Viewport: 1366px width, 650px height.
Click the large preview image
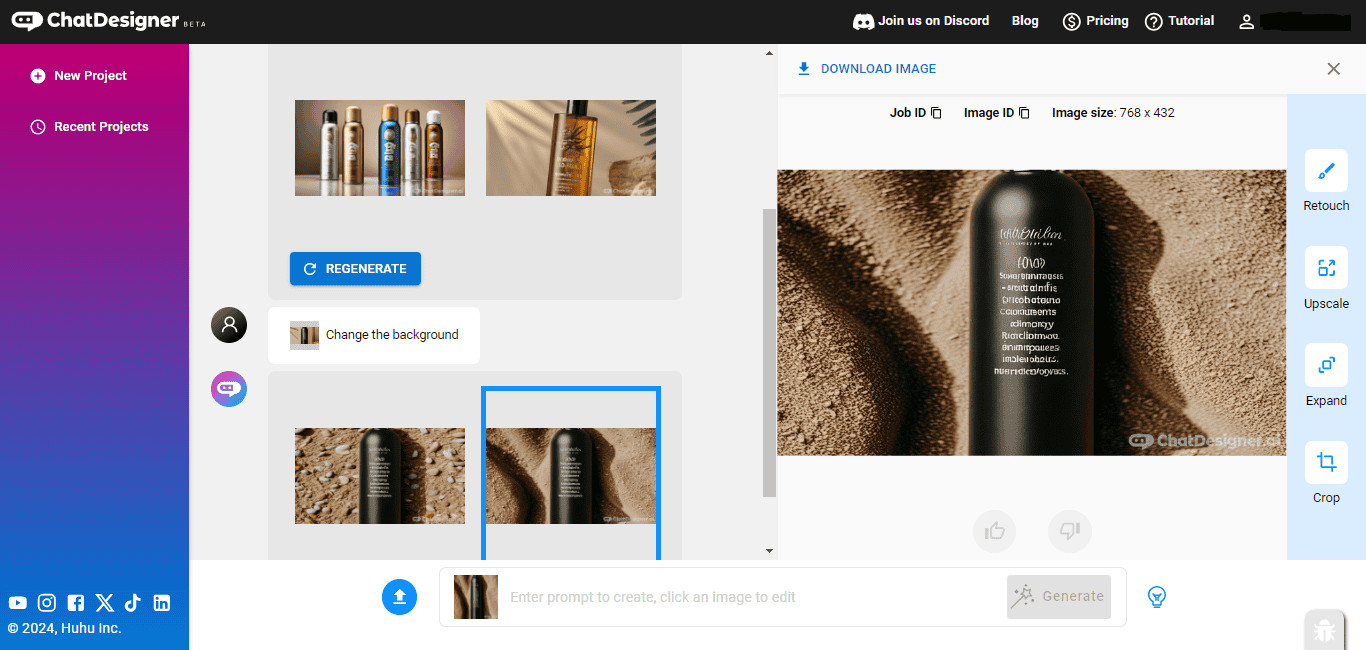(x=1032, y=312)
